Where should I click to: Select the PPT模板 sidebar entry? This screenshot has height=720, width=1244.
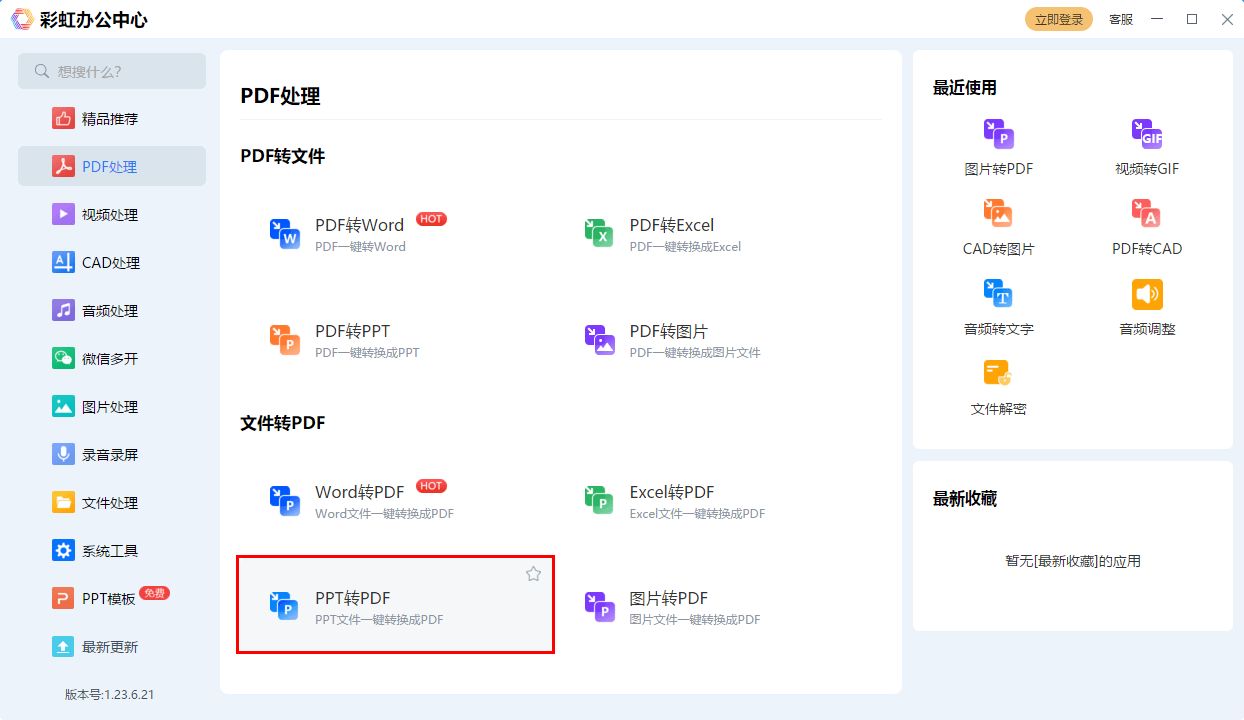coord(112,598)
